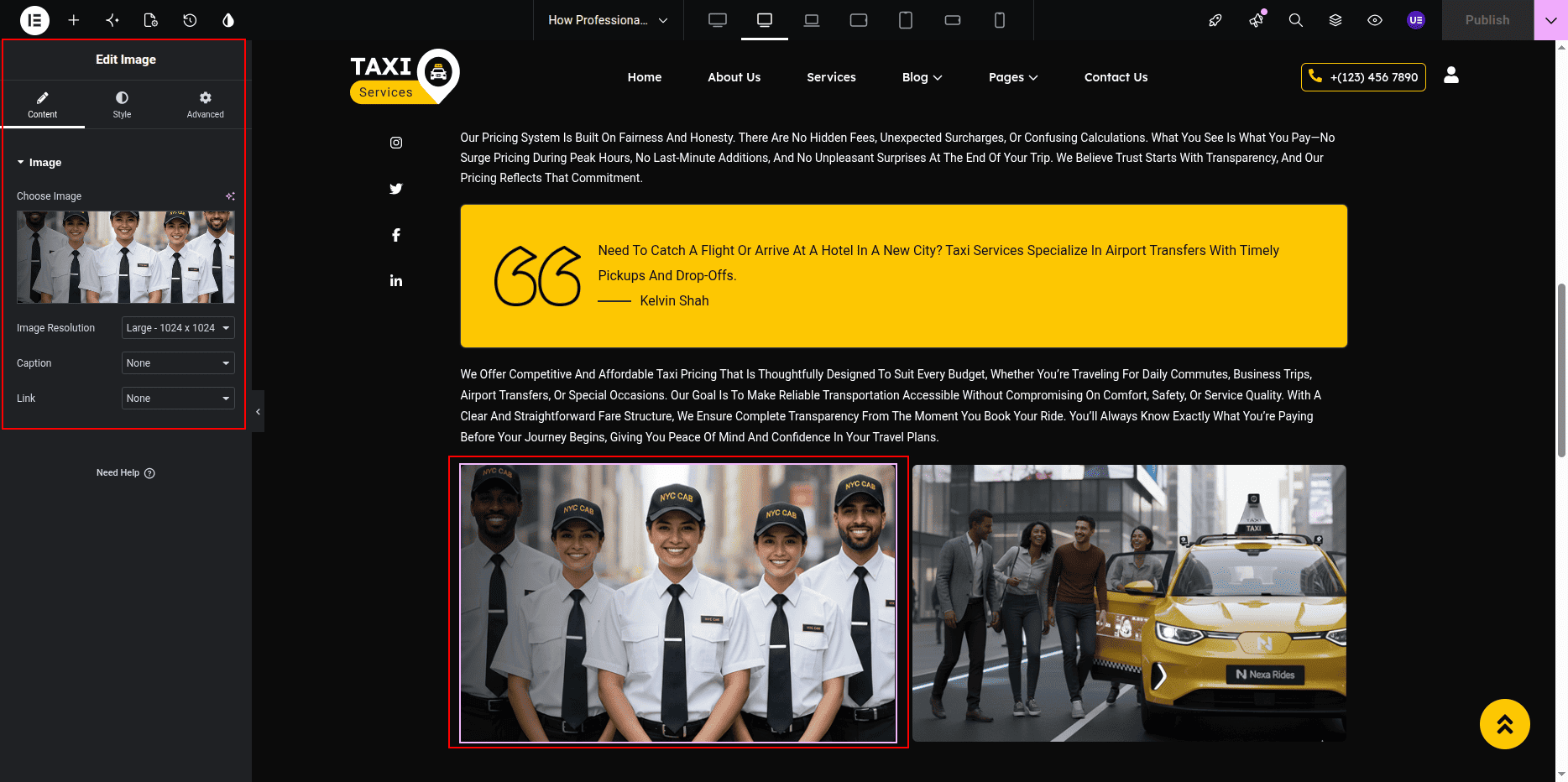Open the document title dropdown How Professiona...
This screenshot has width=1568, height=782.
click(x=608, y=20)
